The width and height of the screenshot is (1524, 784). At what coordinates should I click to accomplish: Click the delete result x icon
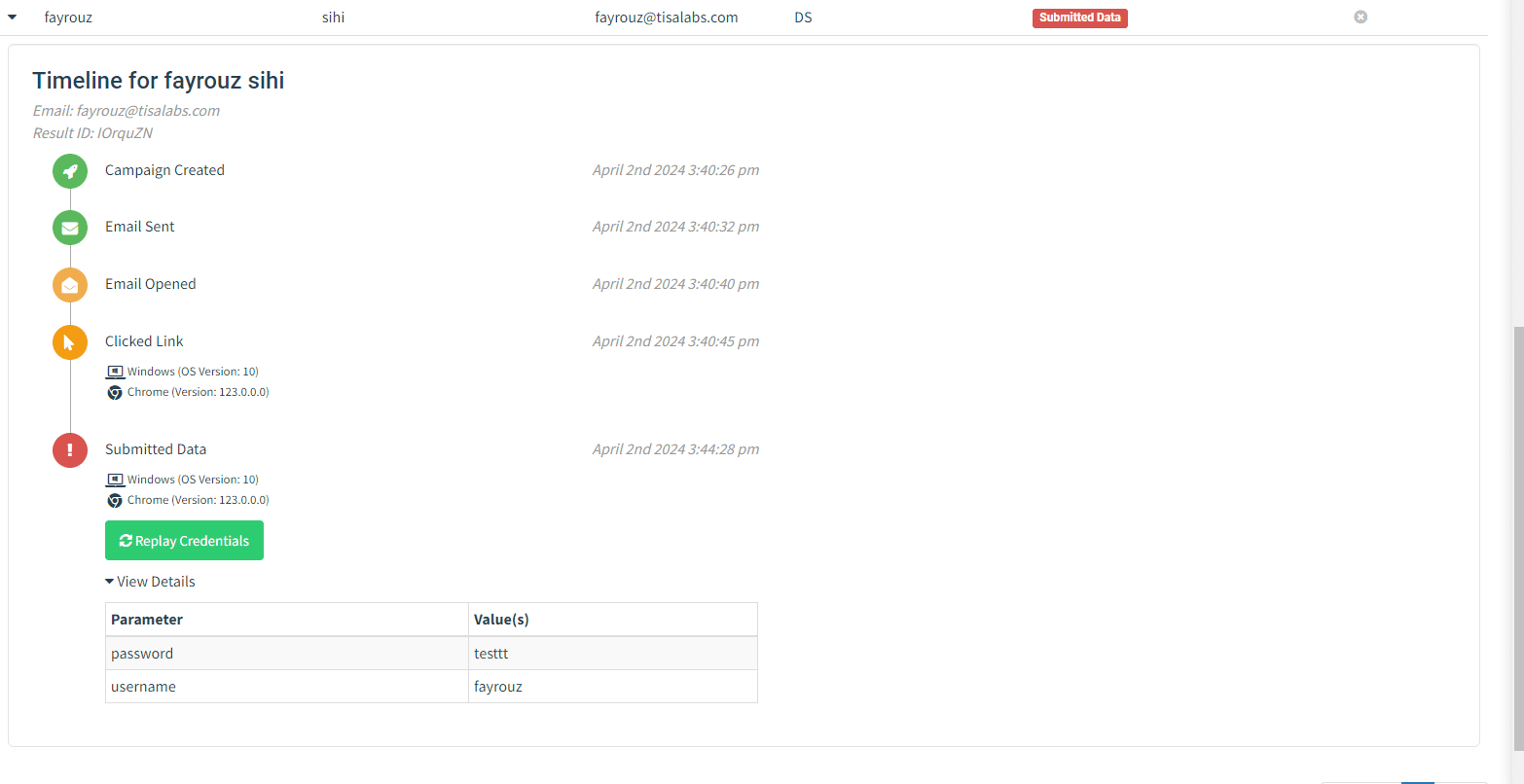pos(1360,17)
